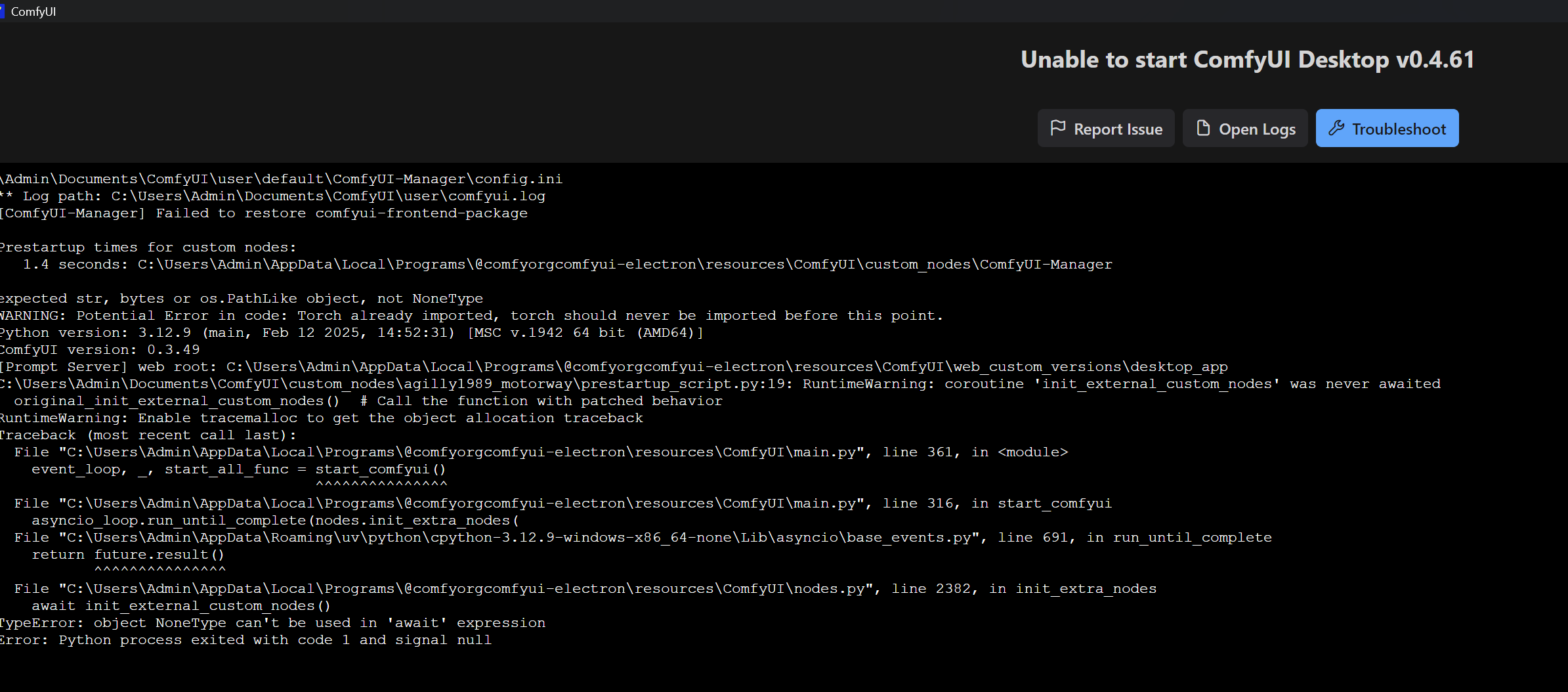Click the "Failed to restore comfyui-frontend-package" line
1568x692 pixels.
[x=264, y=213]
